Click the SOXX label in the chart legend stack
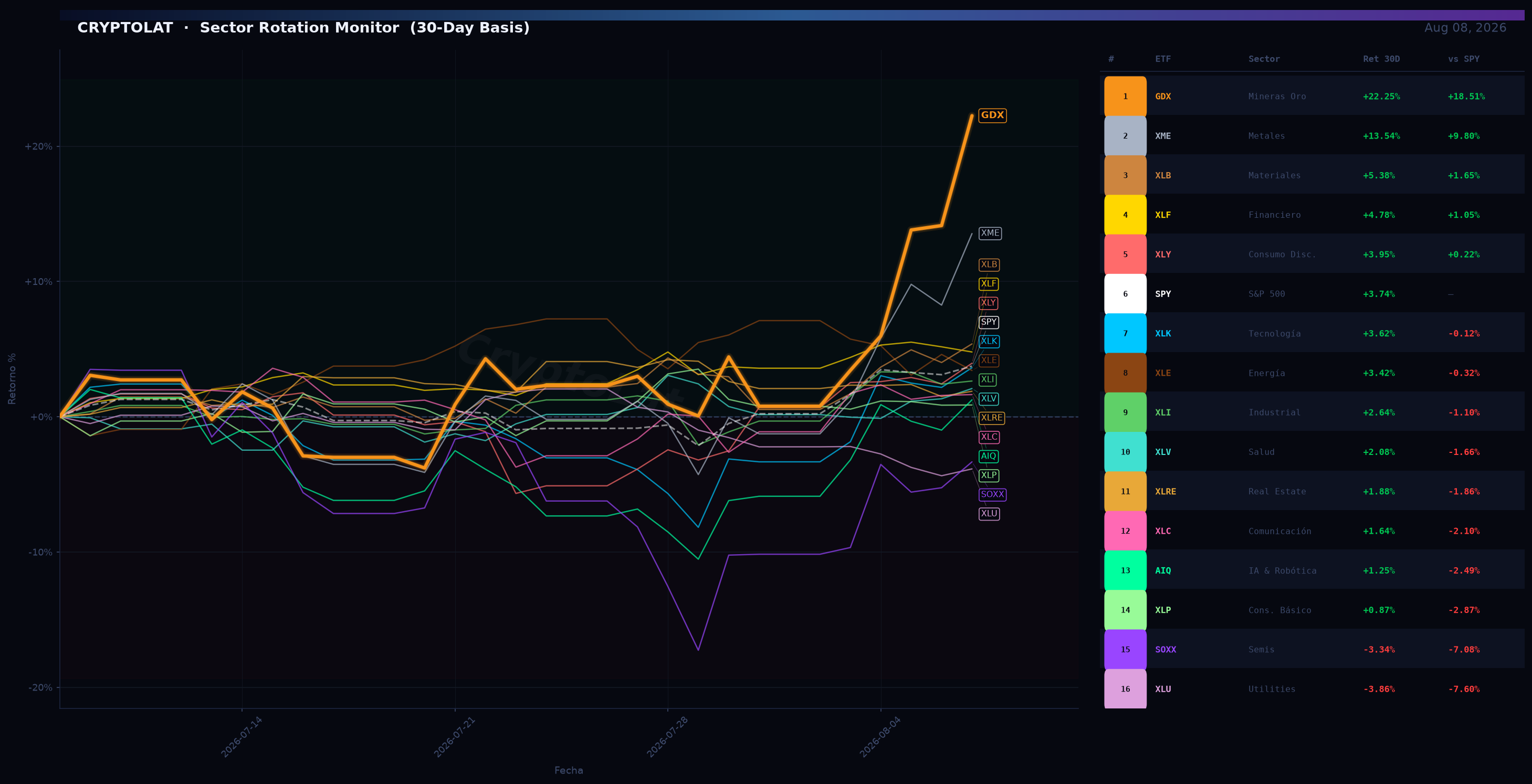The width and height of the screenshot is (1532, 784). (x=993, y=494)
